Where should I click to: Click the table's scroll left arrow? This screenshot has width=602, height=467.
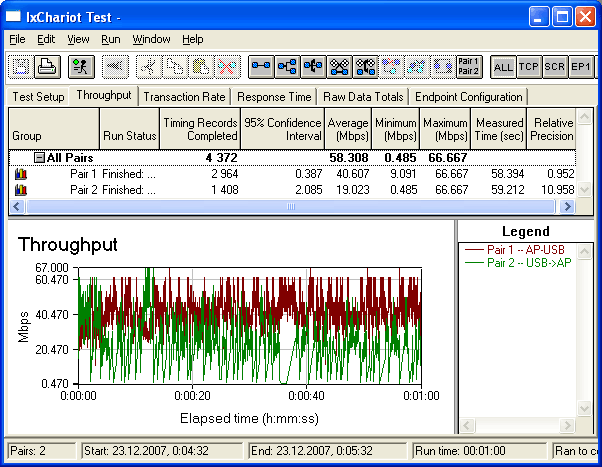(x=17, y=207)
